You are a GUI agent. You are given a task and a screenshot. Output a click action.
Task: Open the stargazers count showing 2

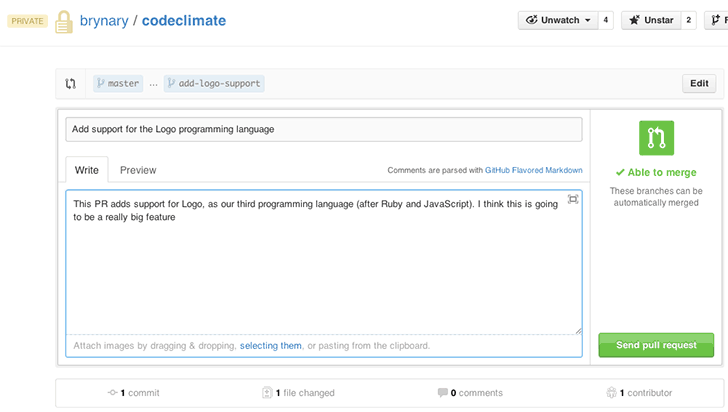(x=689, y=20)
